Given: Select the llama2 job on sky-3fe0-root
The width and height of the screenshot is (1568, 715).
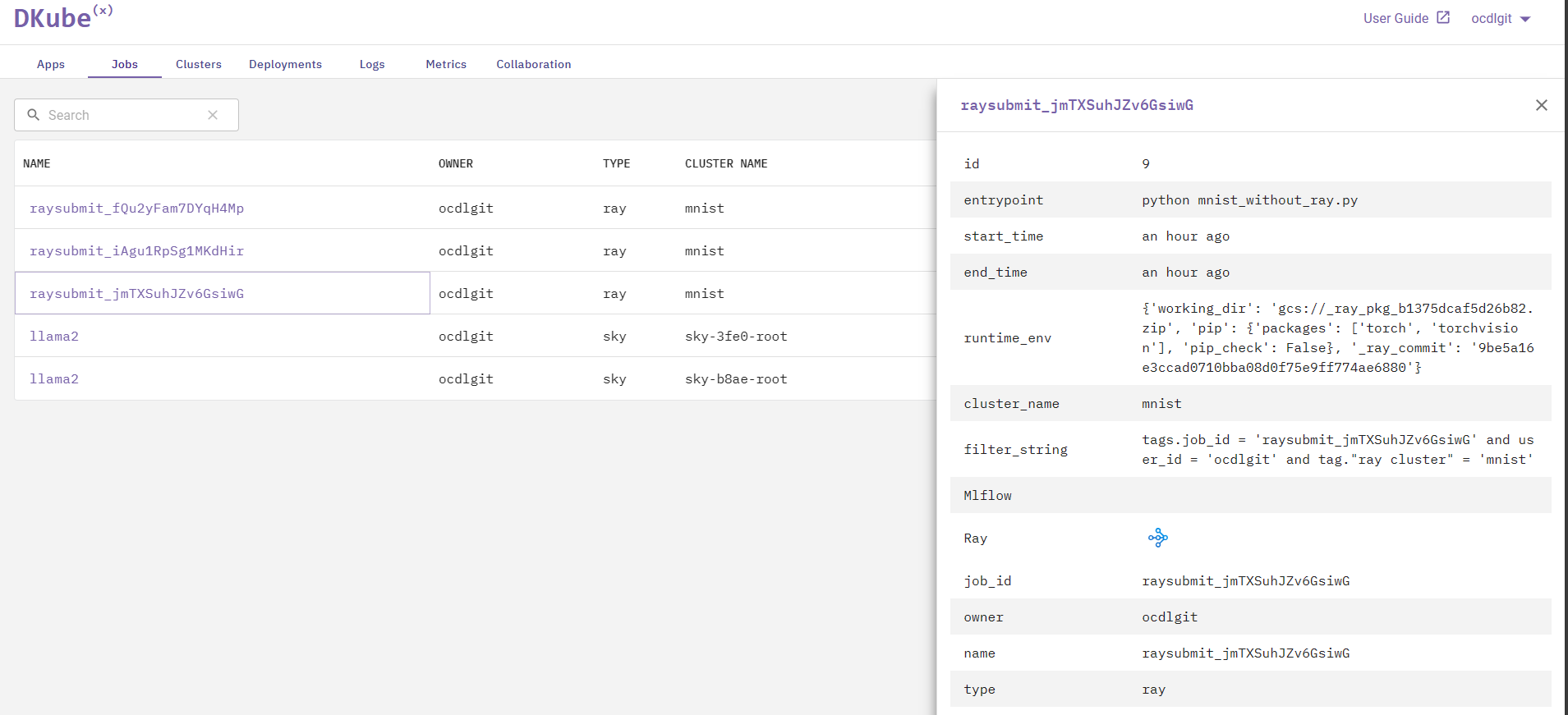Looking at the screenshot, I should (x=54, y=336).
